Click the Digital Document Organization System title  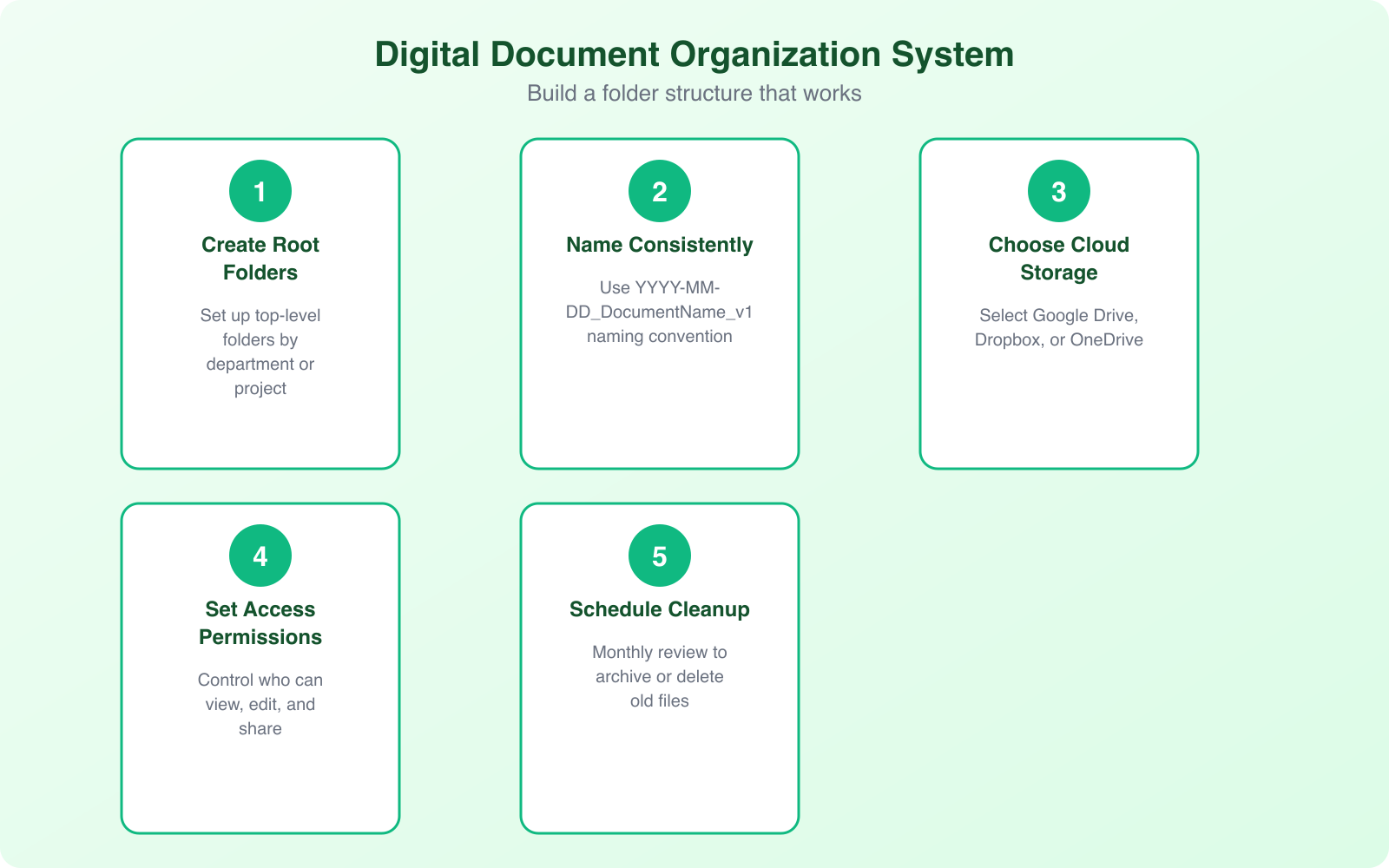tap(694, 54)
